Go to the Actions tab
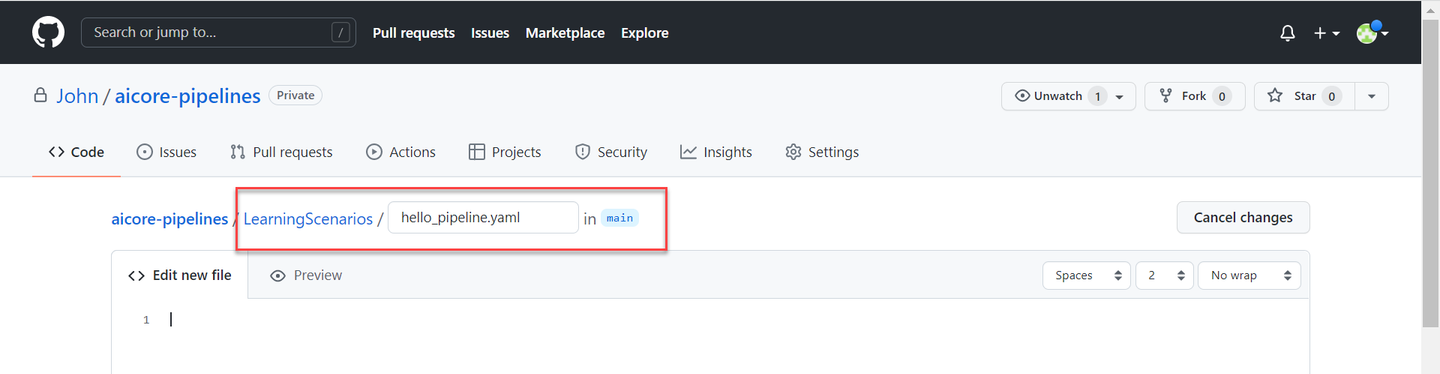The height and width of the screenshot is (374, 1440). (401, 152)
